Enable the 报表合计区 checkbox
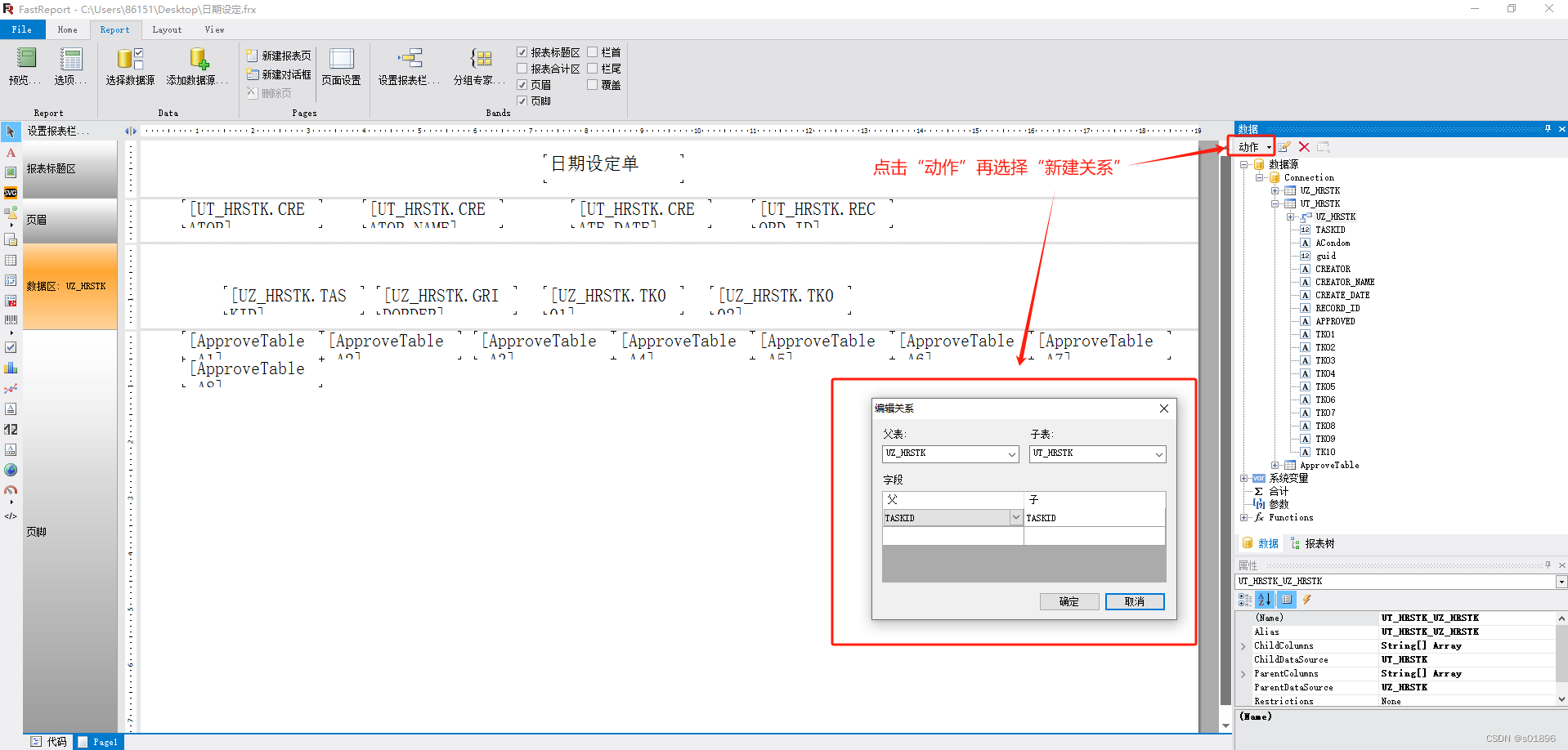This screenshot has height=750, width=1568. click(x=523, y=68)
